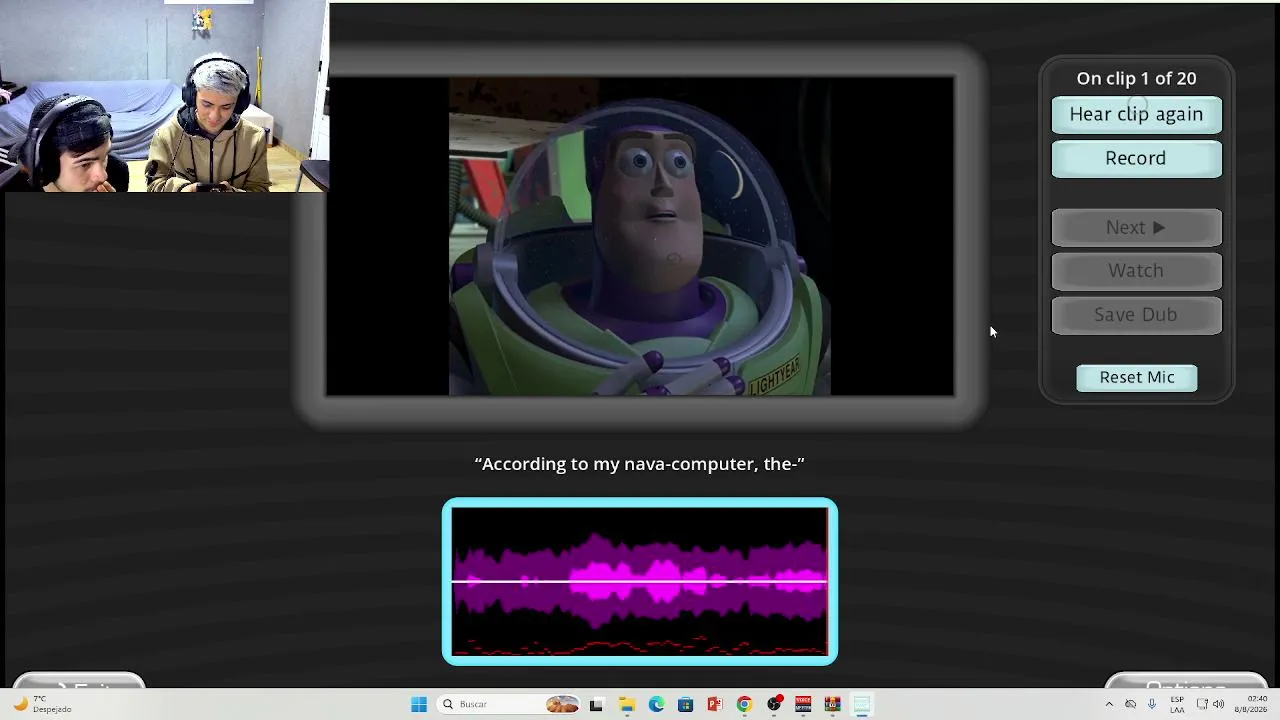Start recording with the Record button
The image size is (1280, 720).
coord(1136,158)
